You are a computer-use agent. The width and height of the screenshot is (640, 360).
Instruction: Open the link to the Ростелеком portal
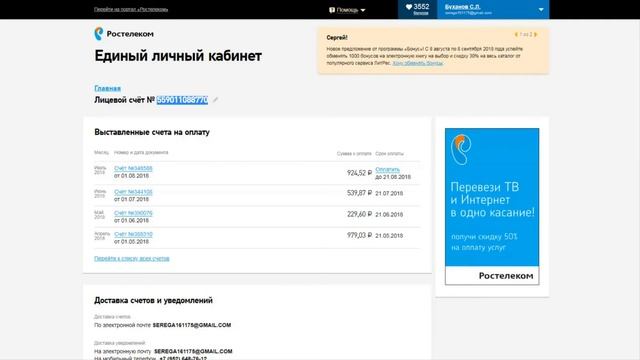click(x=131, y=9)
